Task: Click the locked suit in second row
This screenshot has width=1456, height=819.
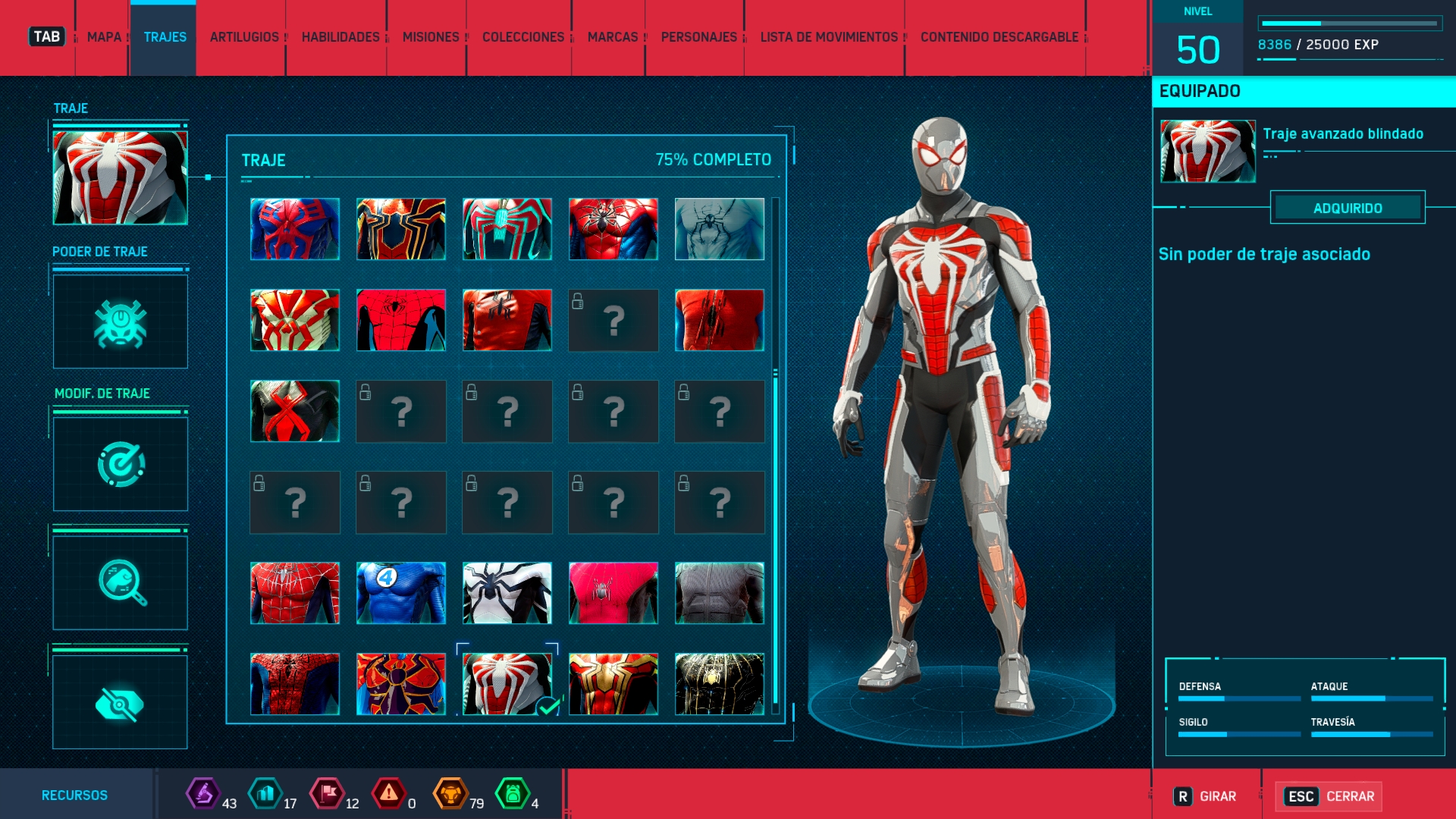Action: [613, 320]
